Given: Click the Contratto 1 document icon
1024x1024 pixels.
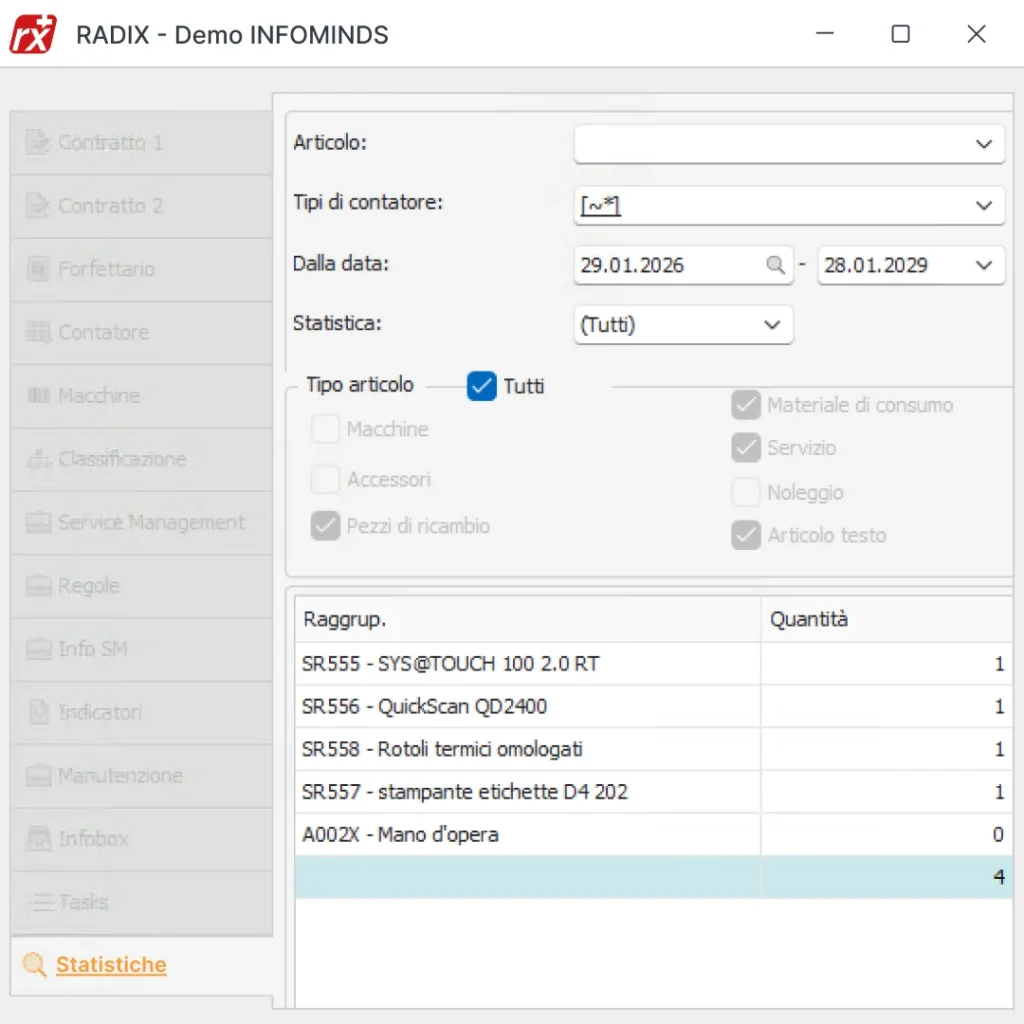Looking at the screenshot, I should coord(38,143).
